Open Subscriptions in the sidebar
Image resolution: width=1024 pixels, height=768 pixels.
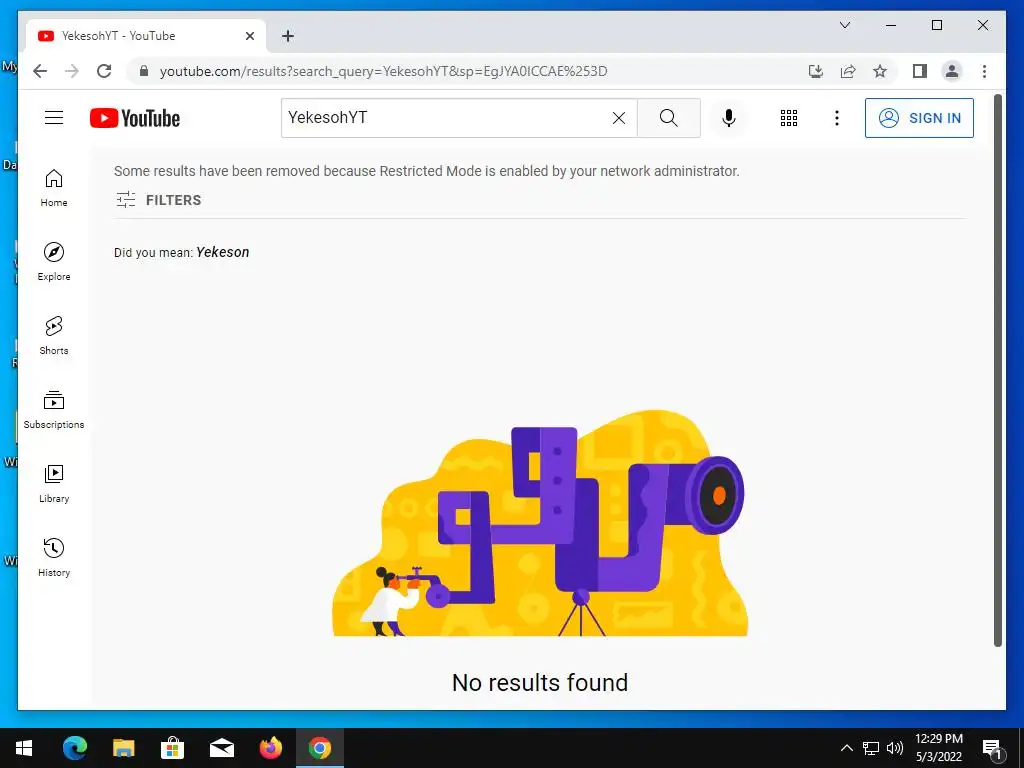click(x=54, y=409)
